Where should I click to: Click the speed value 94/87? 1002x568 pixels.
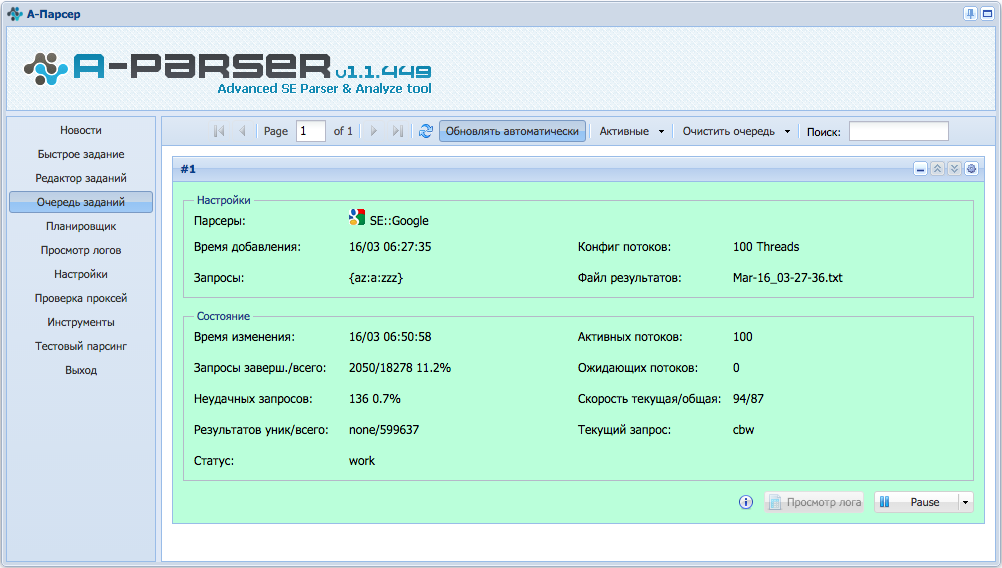[748, 399]
